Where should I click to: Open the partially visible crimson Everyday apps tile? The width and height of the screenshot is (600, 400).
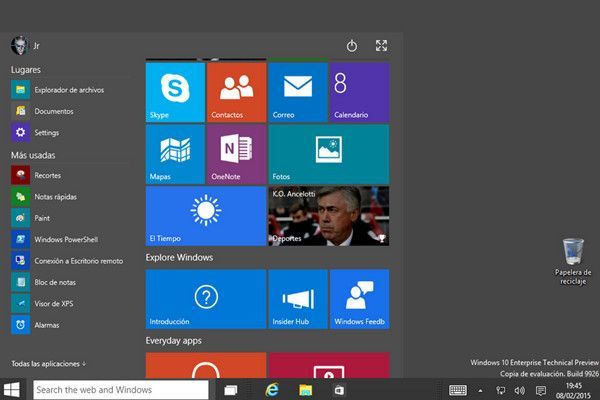[329, 366]
